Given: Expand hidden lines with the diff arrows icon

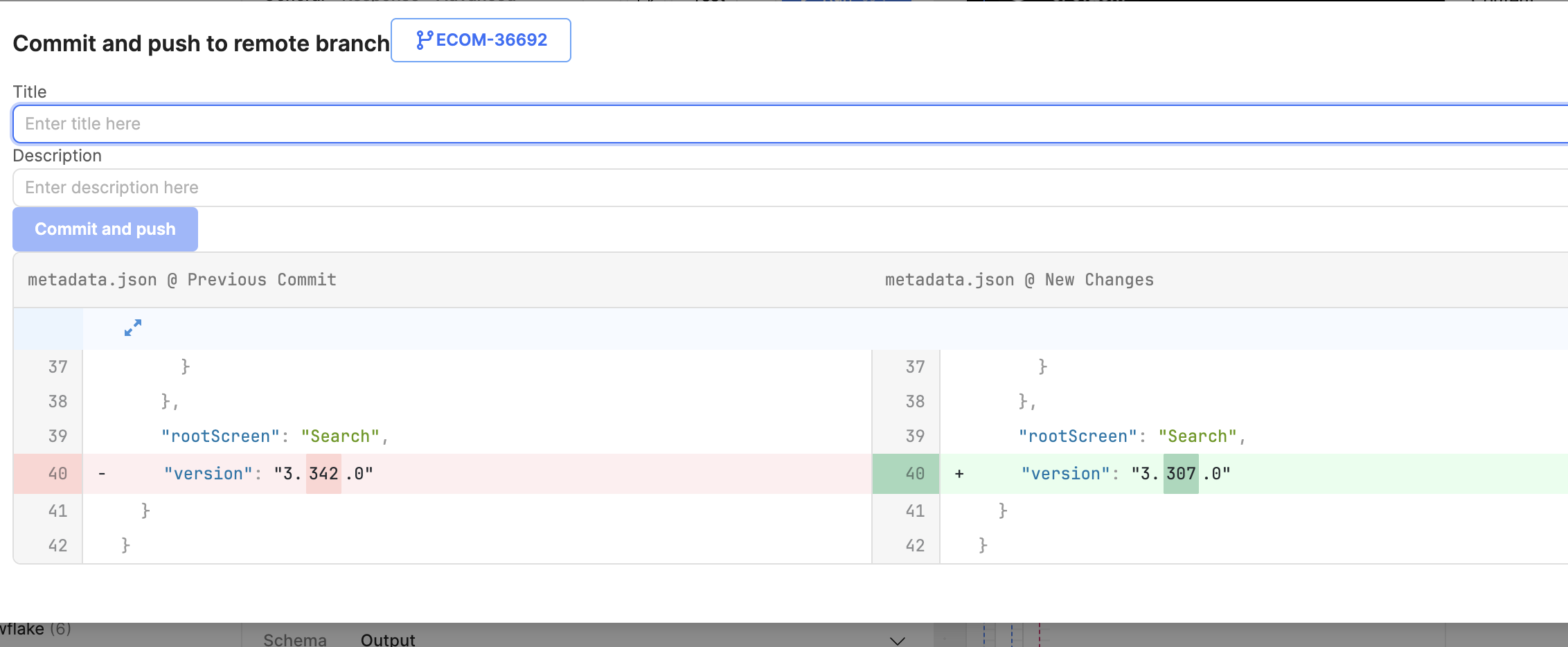Looking at the screenshot, I should click(133, 328).
